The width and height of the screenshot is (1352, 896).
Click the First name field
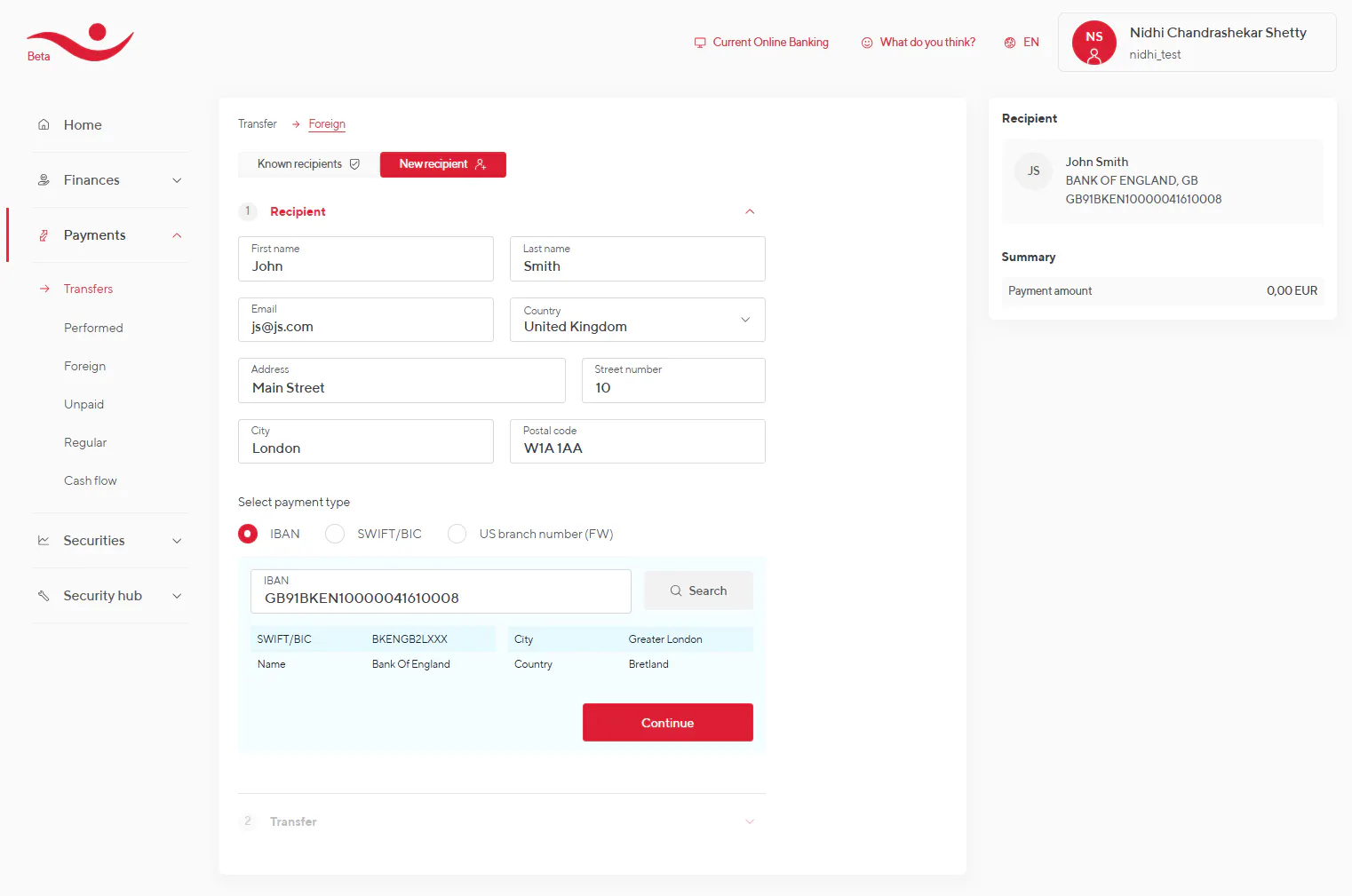point(366,259)
